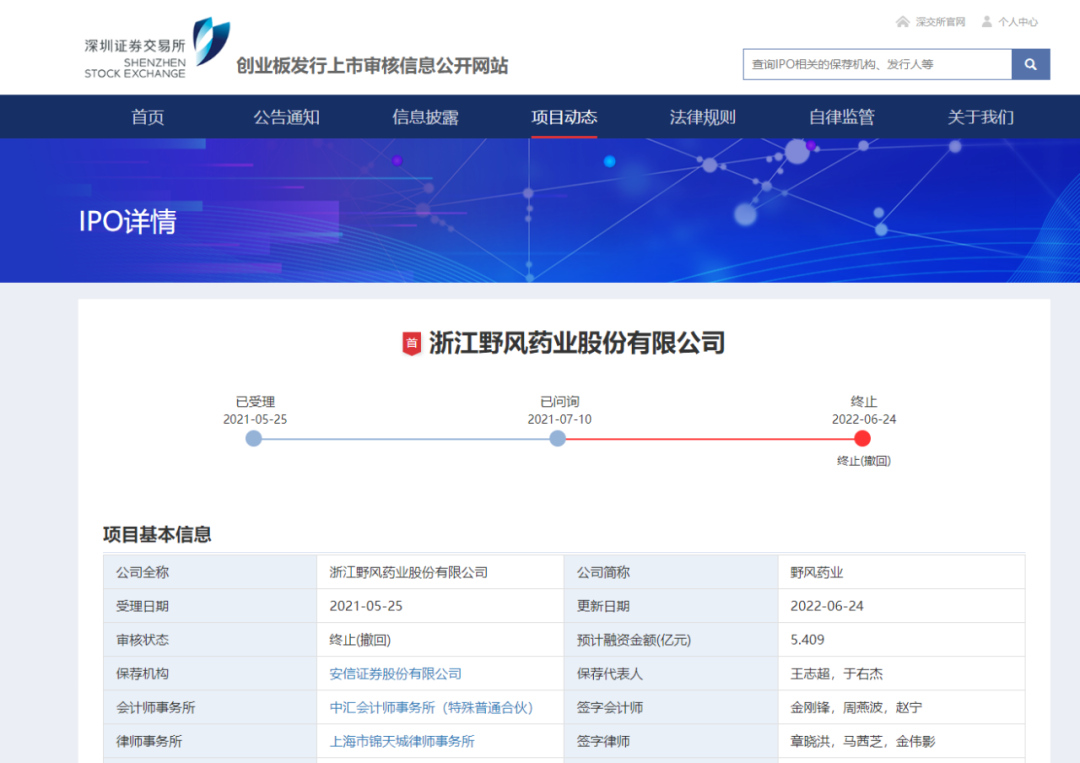The image size is (1080, 763).
Task: Click the site title 创业板发行上市审核信息公开网站
Action: coord(372,65)
